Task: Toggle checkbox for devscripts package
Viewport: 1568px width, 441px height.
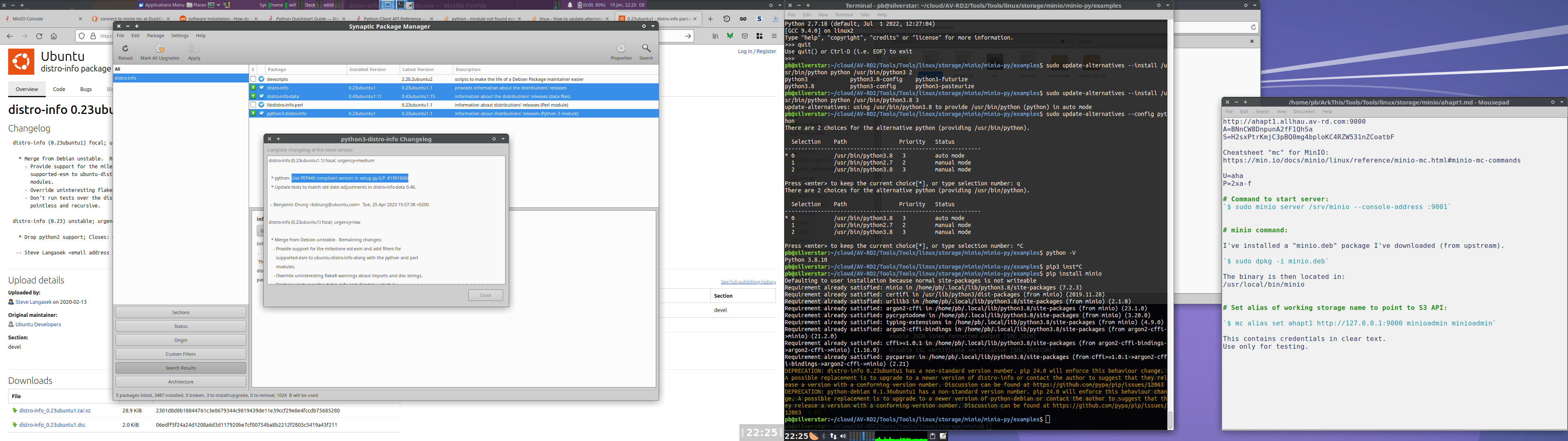Action: point(253,79)
